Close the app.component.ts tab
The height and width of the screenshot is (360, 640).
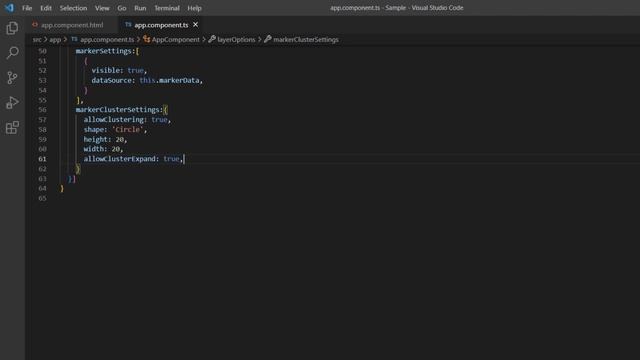pos(196,25)
